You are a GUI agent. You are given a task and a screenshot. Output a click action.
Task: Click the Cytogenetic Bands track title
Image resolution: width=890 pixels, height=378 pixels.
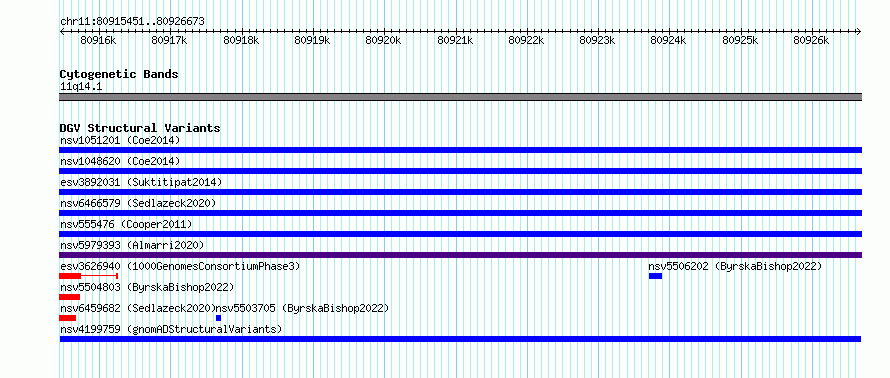pos(119,74)
